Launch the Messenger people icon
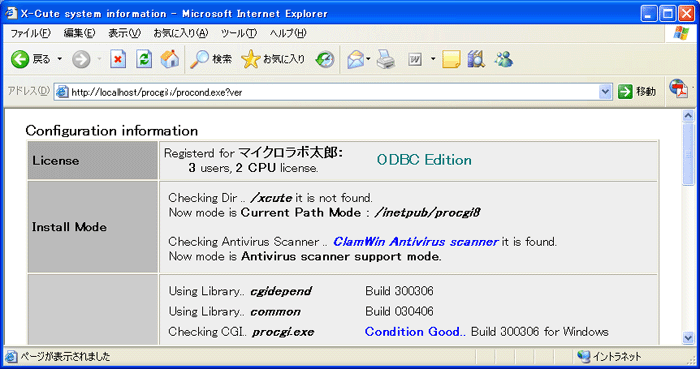Viewport: 700px width, 369px height. click(504, 59)
